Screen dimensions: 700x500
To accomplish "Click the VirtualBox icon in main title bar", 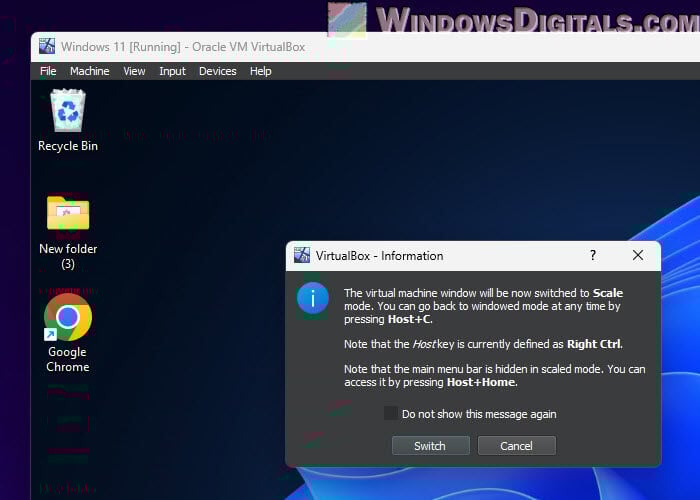I will (x=47, y=46).
